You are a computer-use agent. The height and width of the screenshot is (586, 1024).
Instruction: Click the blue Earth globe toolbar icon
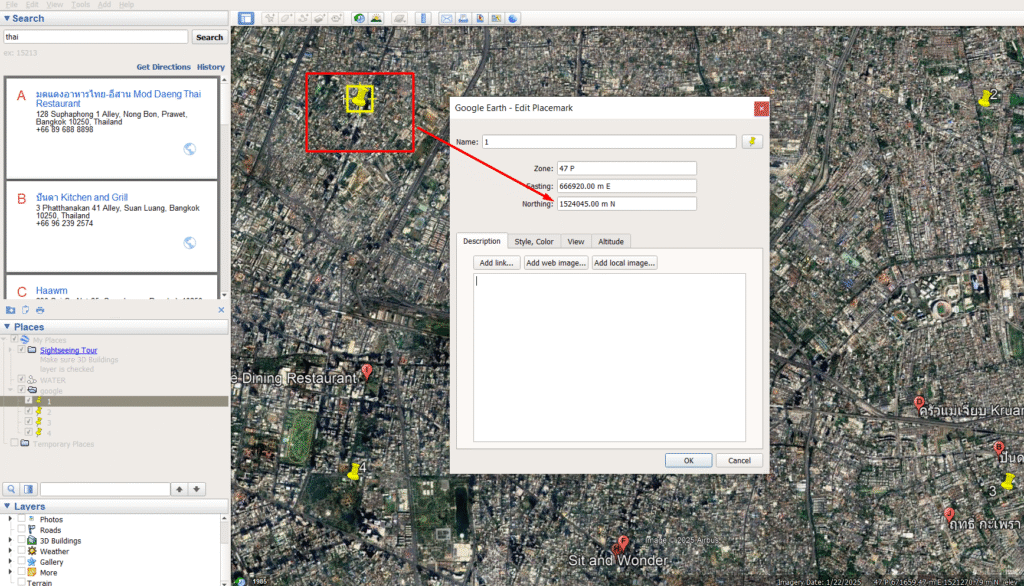click(513, 18)
